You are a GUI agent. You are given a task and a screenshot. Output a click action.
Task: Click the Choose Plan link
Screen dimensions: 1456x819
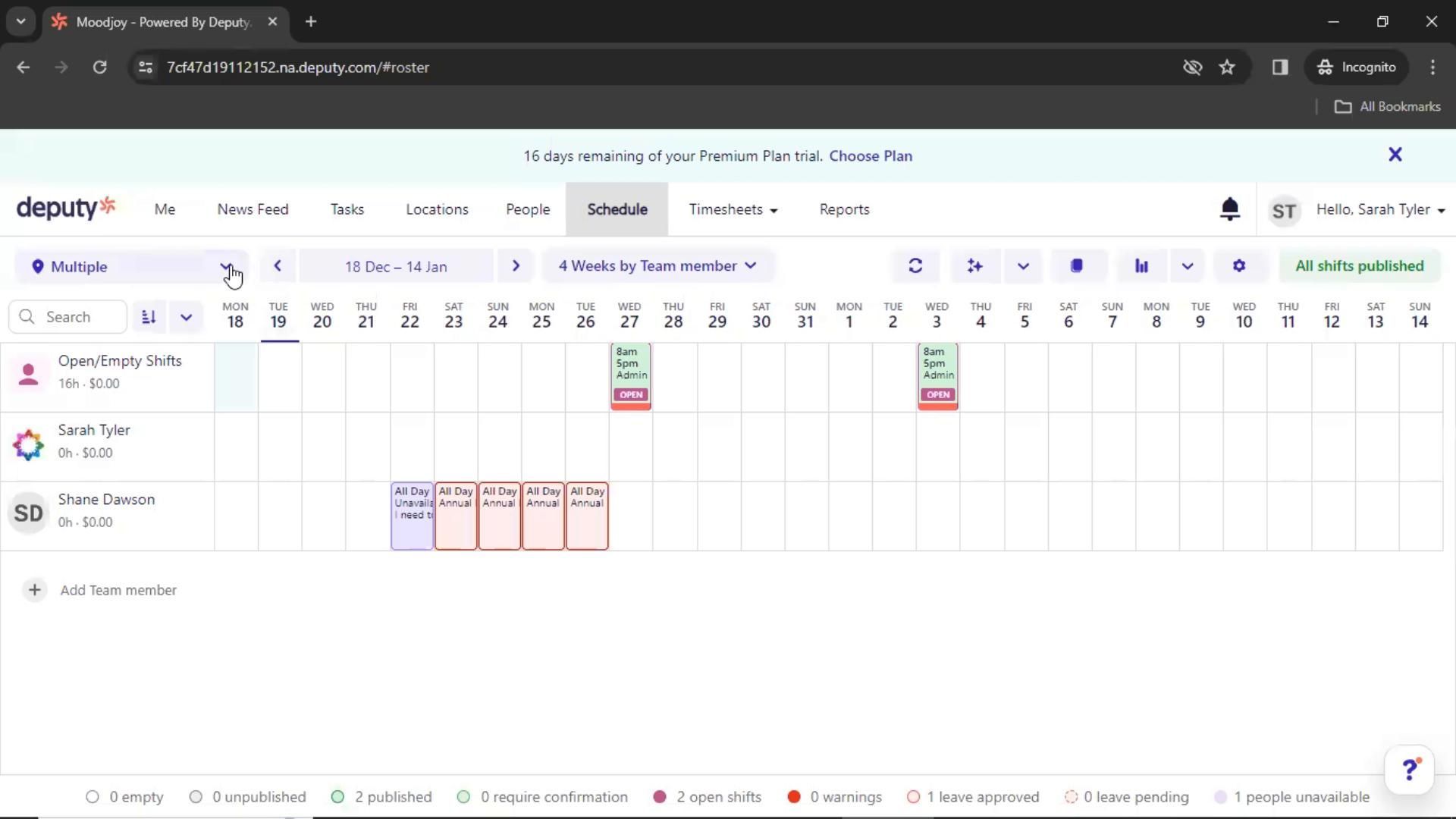click(x=871, y=156)
